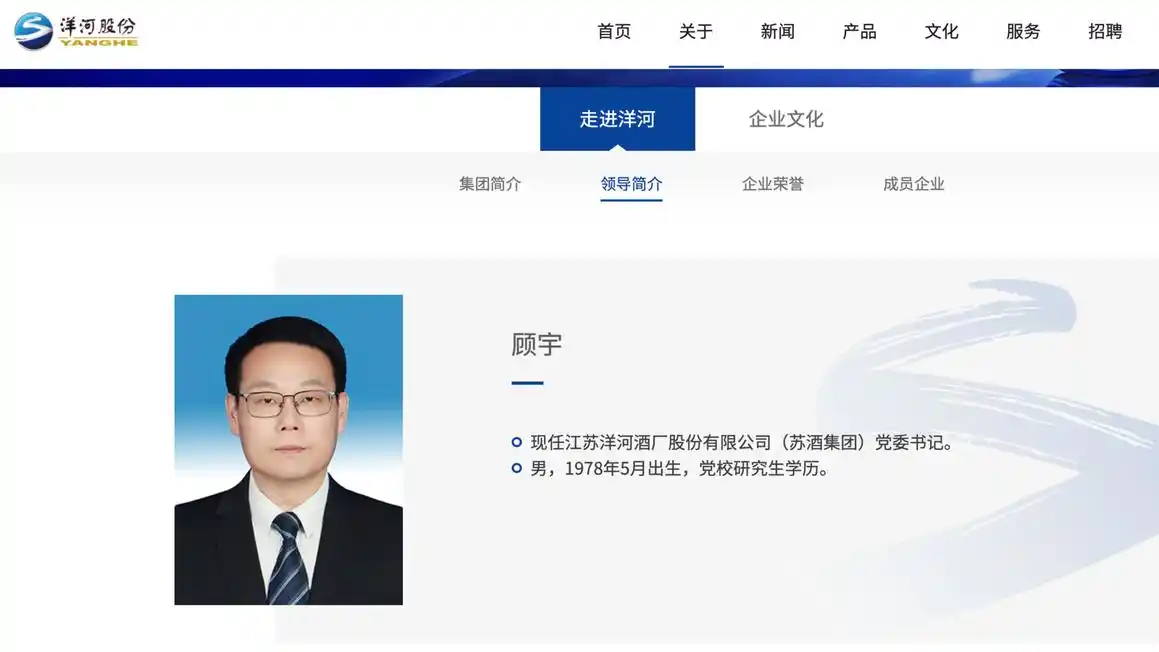Select the 文化 culture menu item
The image size is (1159, 652).
[941, 31]
